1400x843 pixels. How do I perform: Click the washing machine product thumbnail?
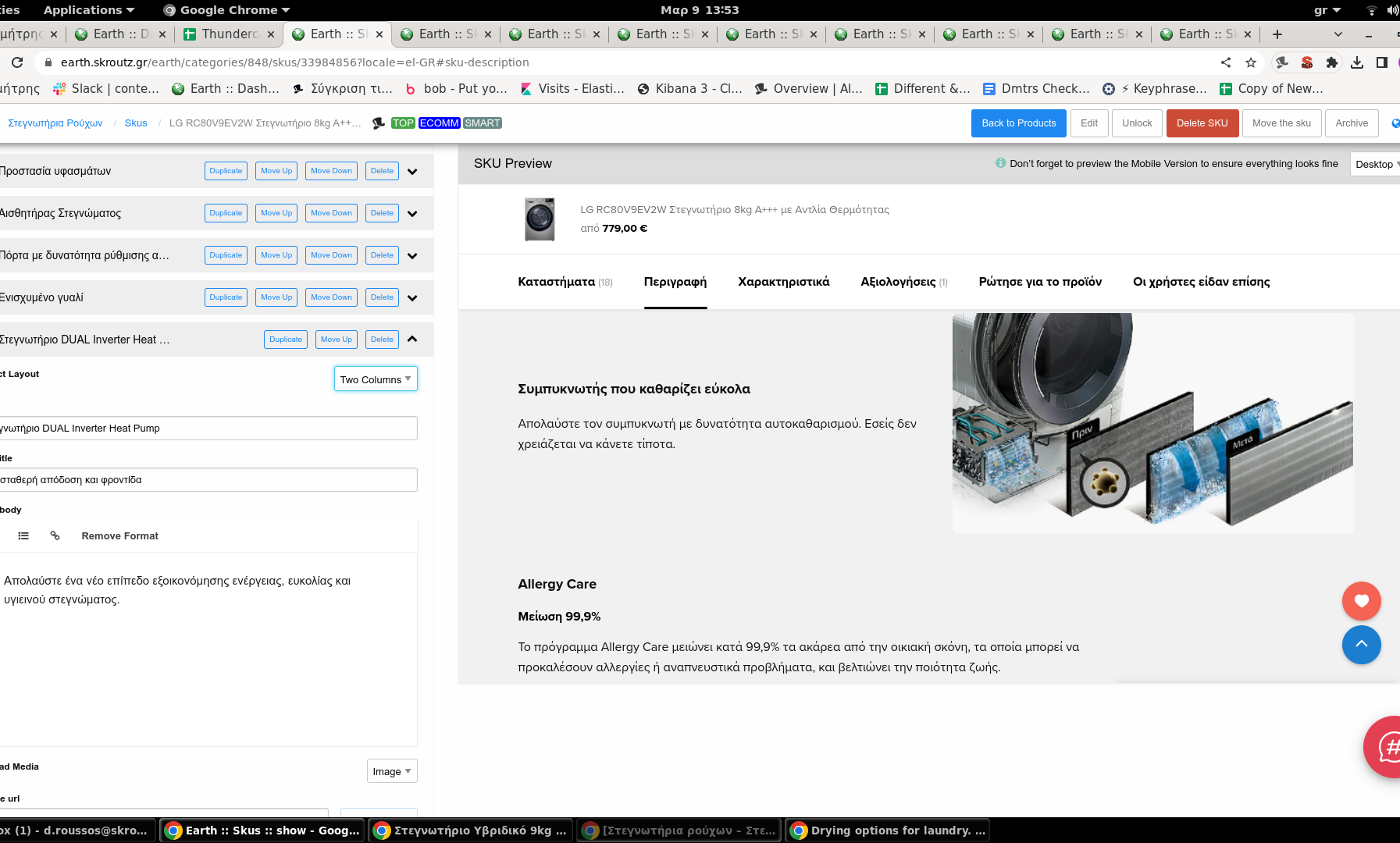coord(540,219)
